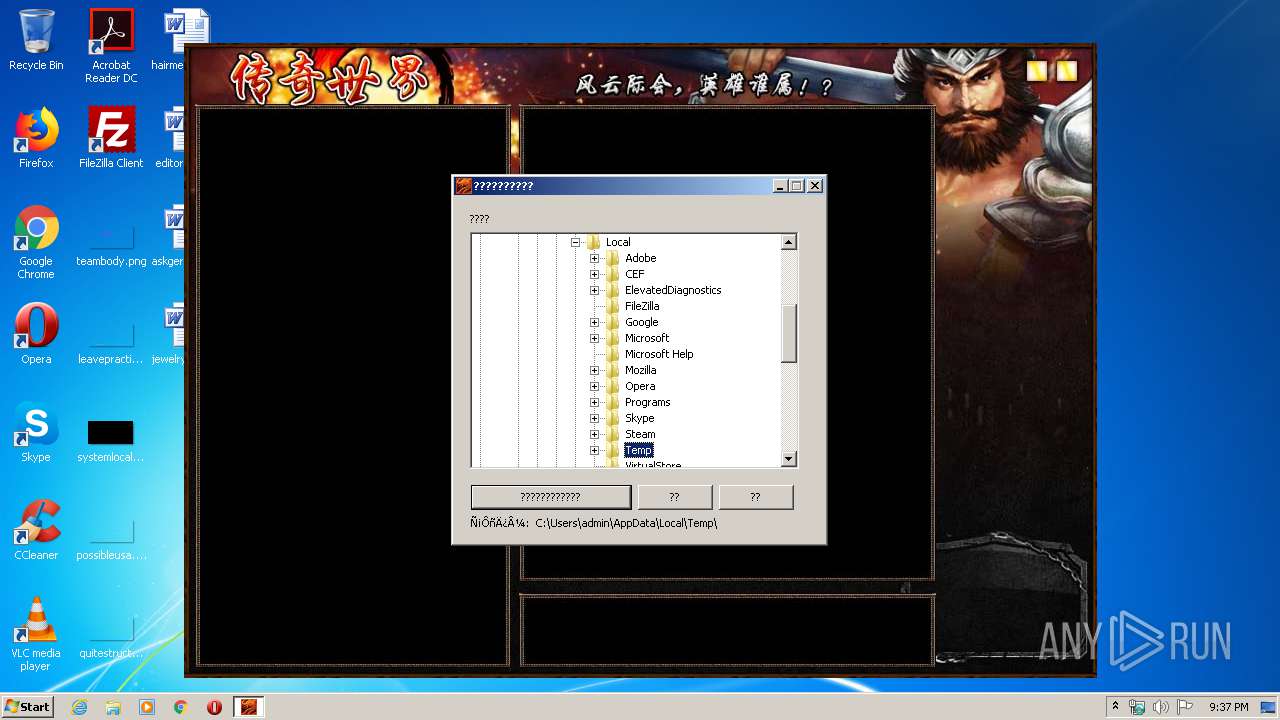
Task: Click the Start button
Action: pyautogui.click(x=27, y=707)
